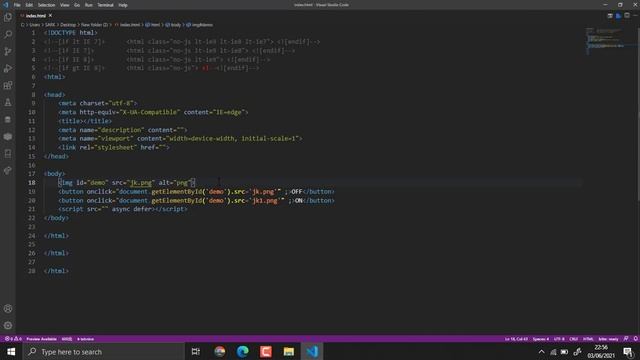Click Preview Available in status bar
The height and width of the screenshot is (360, 640).
pos(41,339)
